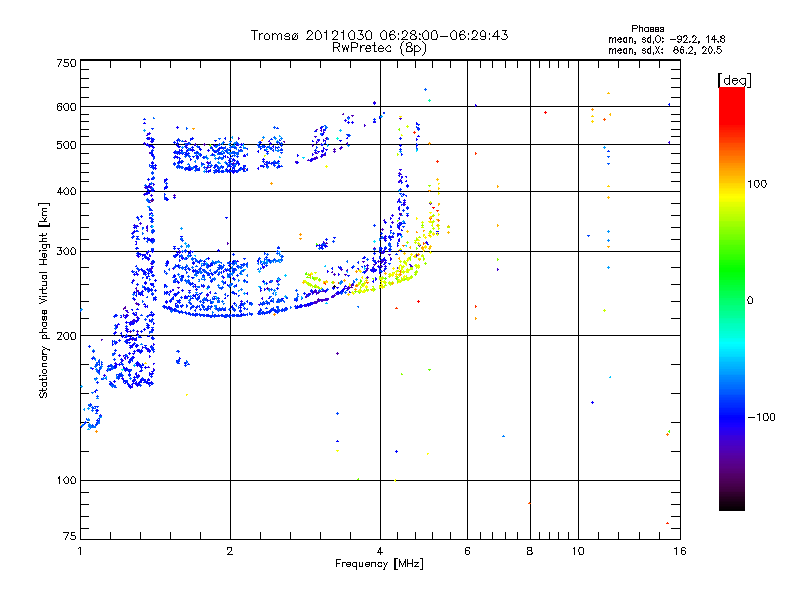Click the blue echo cluster just below 500 km

tap(210, 155)
